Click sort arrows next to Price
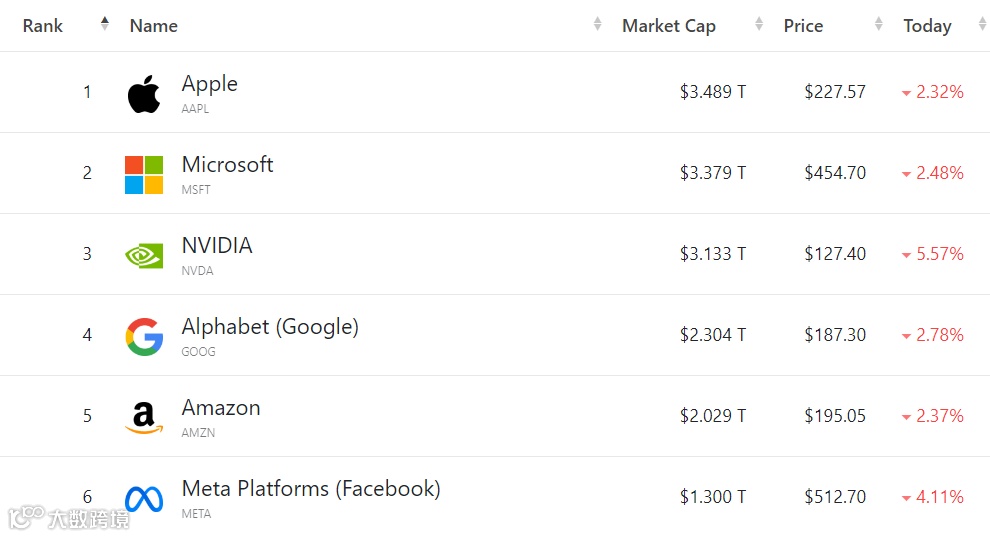The width and height of the screenshot is (990, 537). pyautogui.click(x=879, y=24)
